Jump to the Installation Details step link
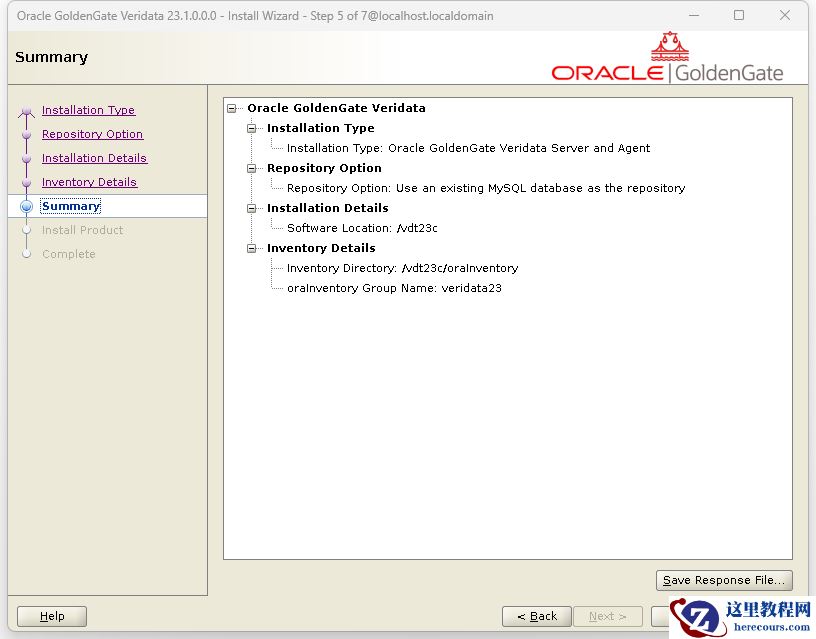 (x=95, y=158)
